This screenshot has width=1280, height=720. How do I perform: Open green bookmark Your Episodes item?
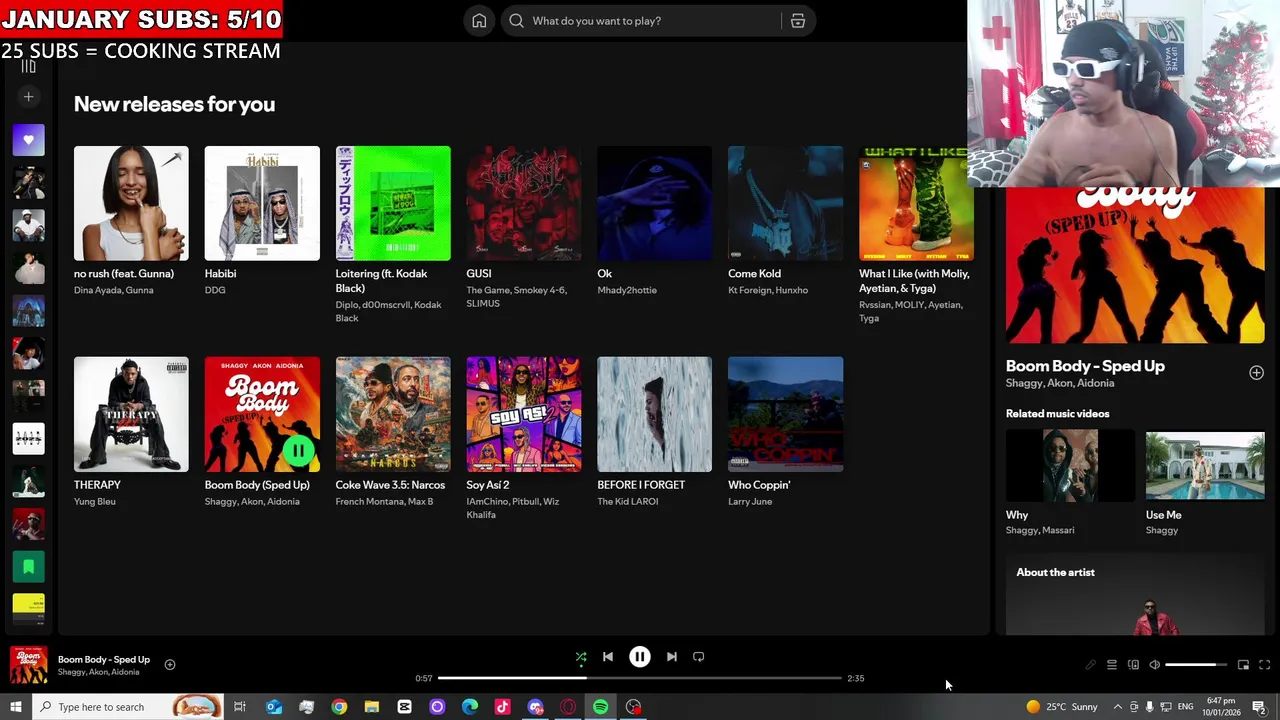28,567
